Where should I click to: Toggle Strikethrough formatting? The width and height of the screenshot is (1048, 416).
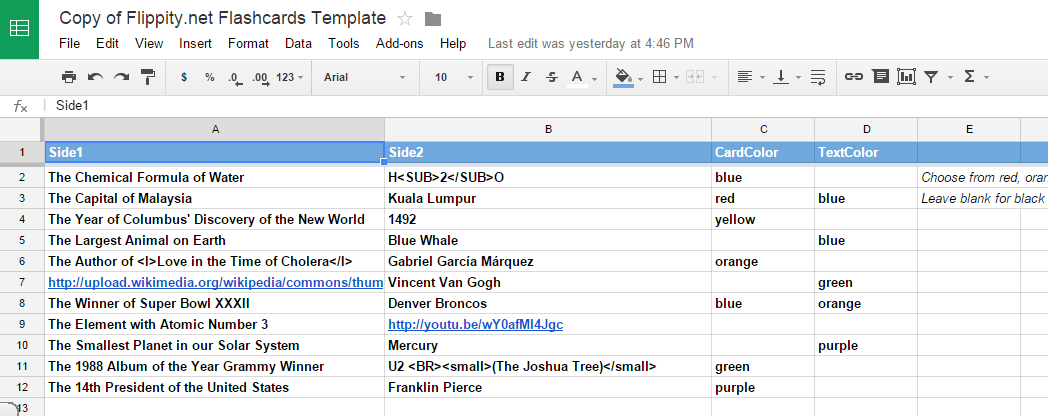[551, 77]
